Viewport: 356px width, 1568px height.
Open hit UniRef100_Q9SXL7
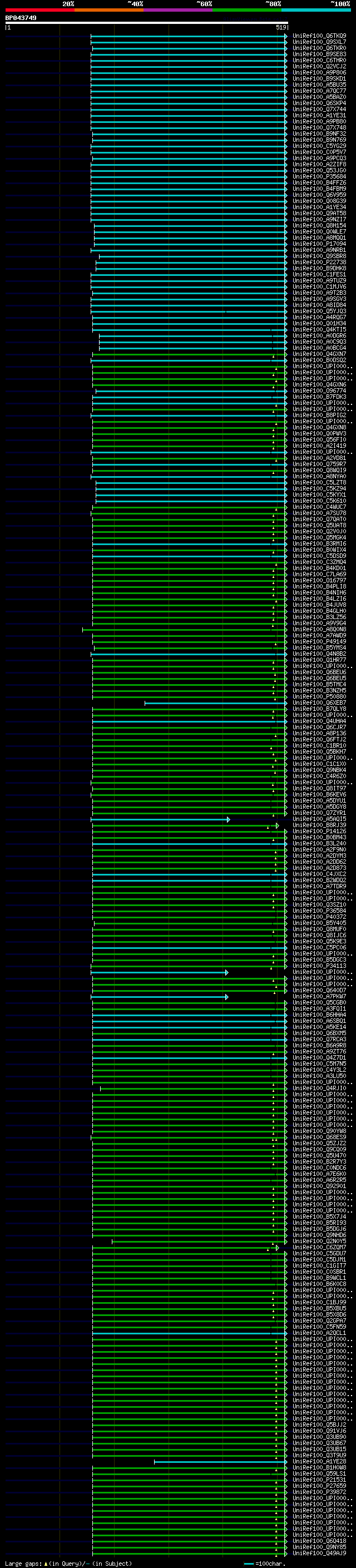click(319, 42)
